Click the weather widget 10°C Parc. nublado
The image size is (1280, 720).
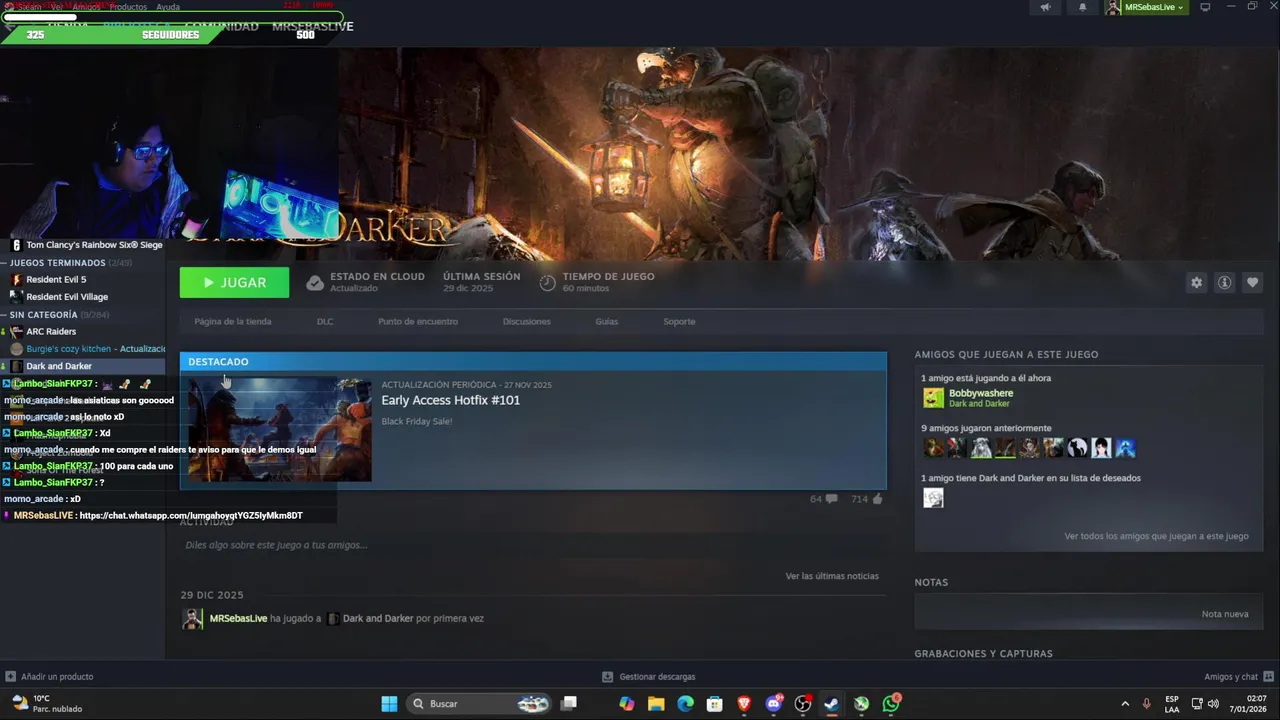pyautogui.click(x=46, y=704)
